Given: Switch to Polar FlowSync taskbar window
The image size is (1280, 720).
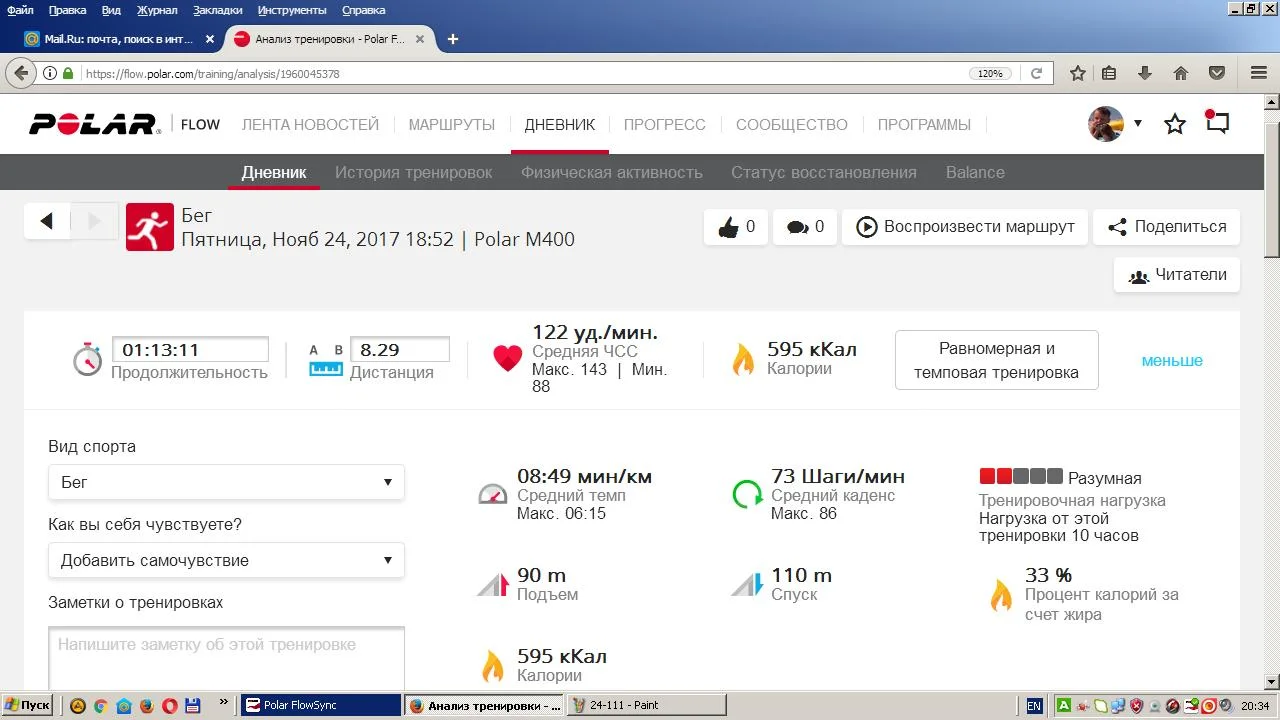Looking at the screenshot, I should click(x=321, y=705).
